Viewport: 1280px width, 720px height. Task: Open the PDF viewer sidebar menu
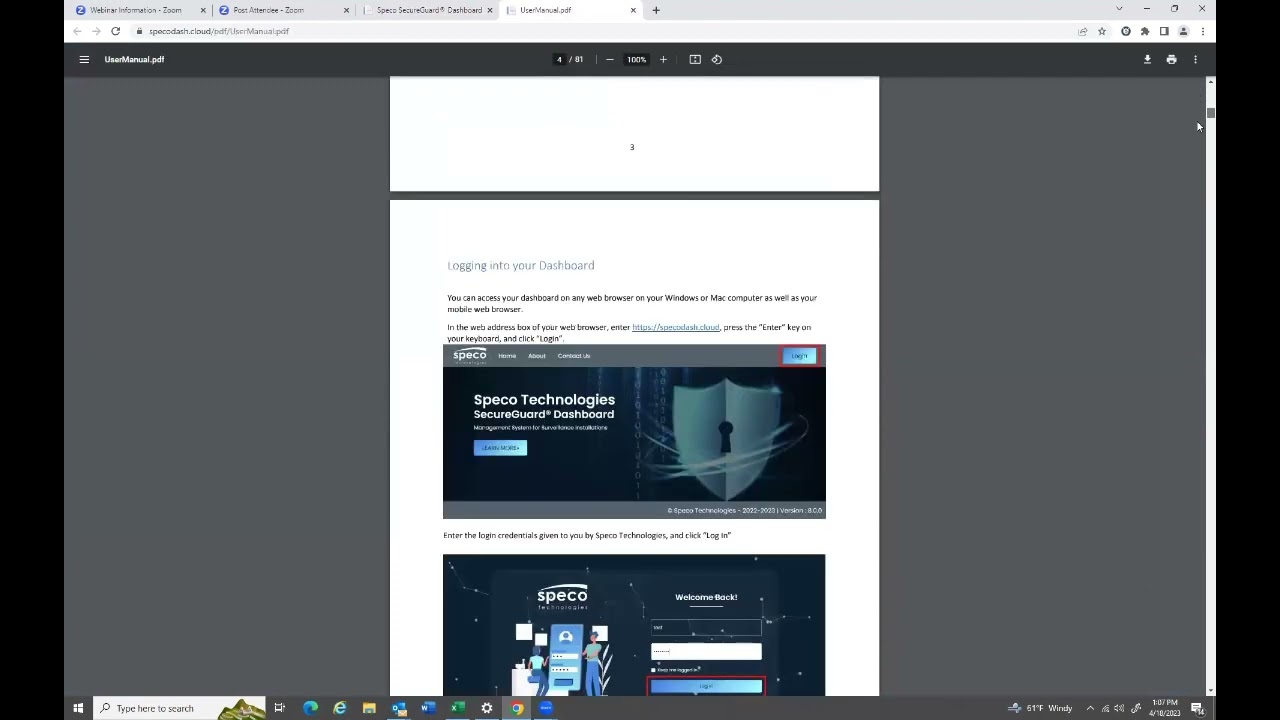click(x=84, y=59)
